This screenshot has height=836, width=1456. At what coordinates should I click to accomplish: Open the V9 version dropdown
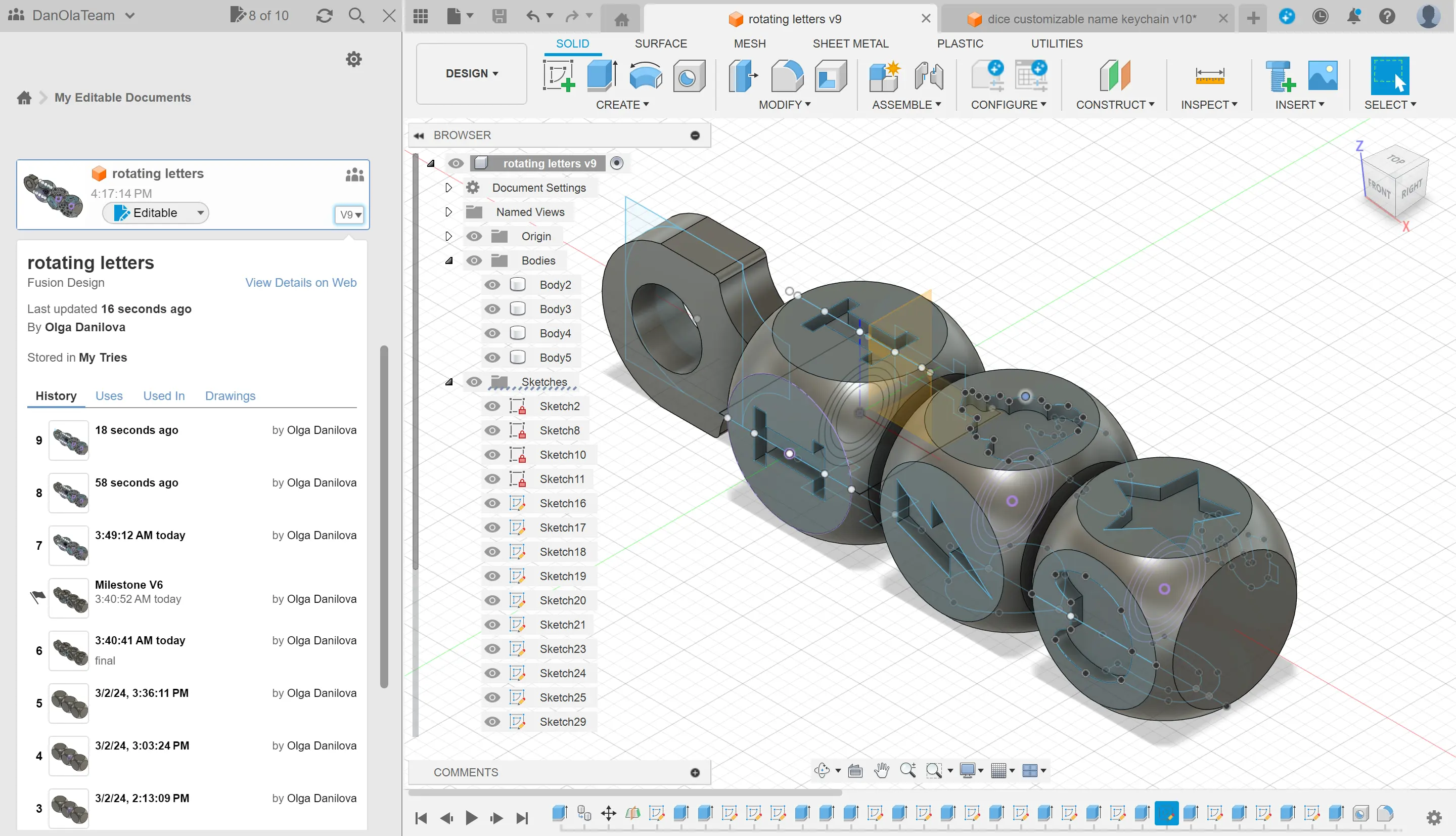(349, 215)
